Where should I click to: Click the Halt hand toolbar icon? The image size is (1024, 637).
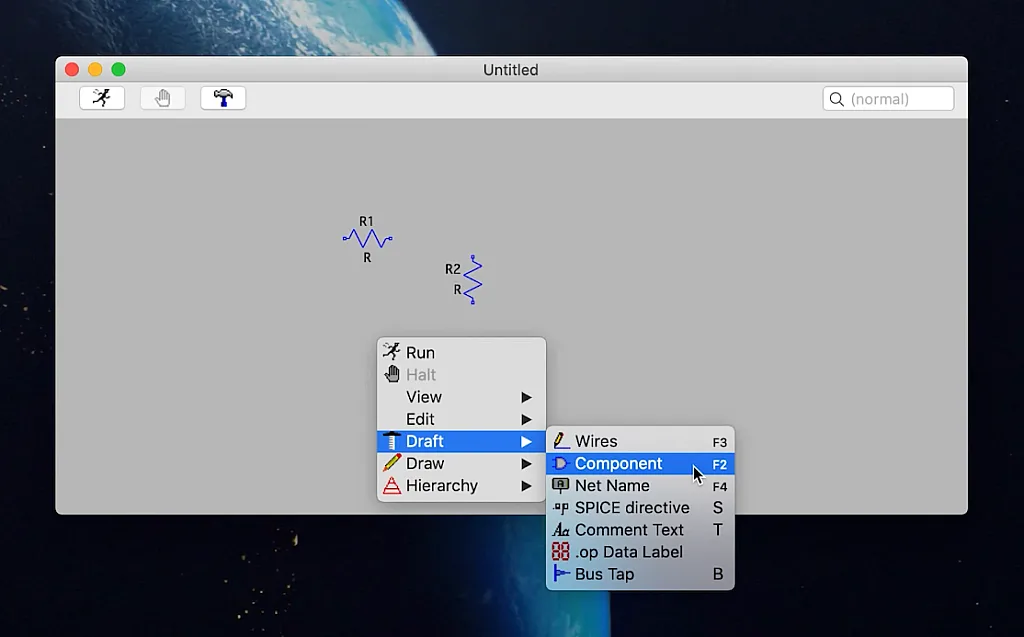[x=162, y=98]
